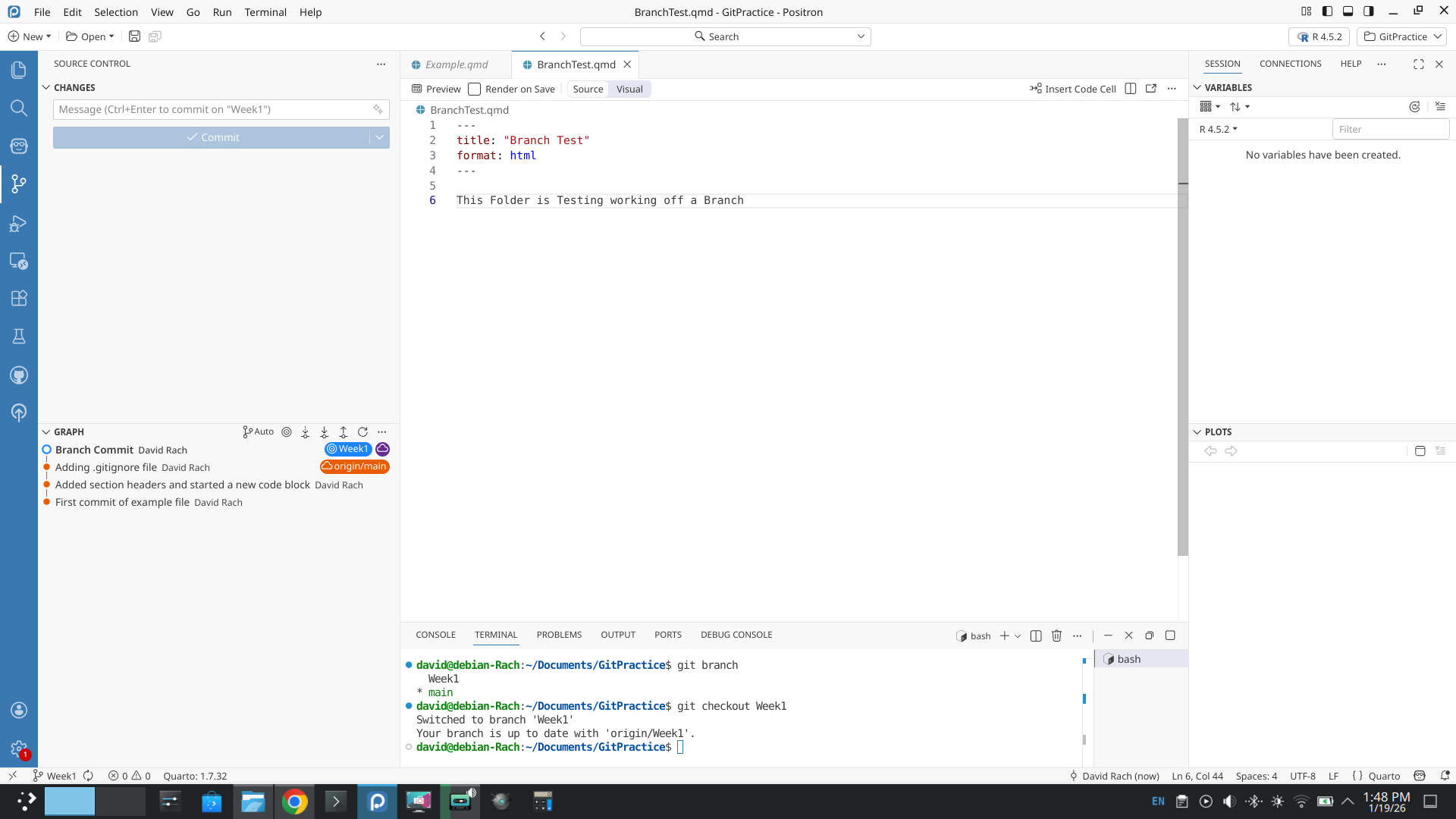Collapse the CHANGES section
This screenshot has height=819, width=1456.
pyautogui.click(x=46, y=88)
